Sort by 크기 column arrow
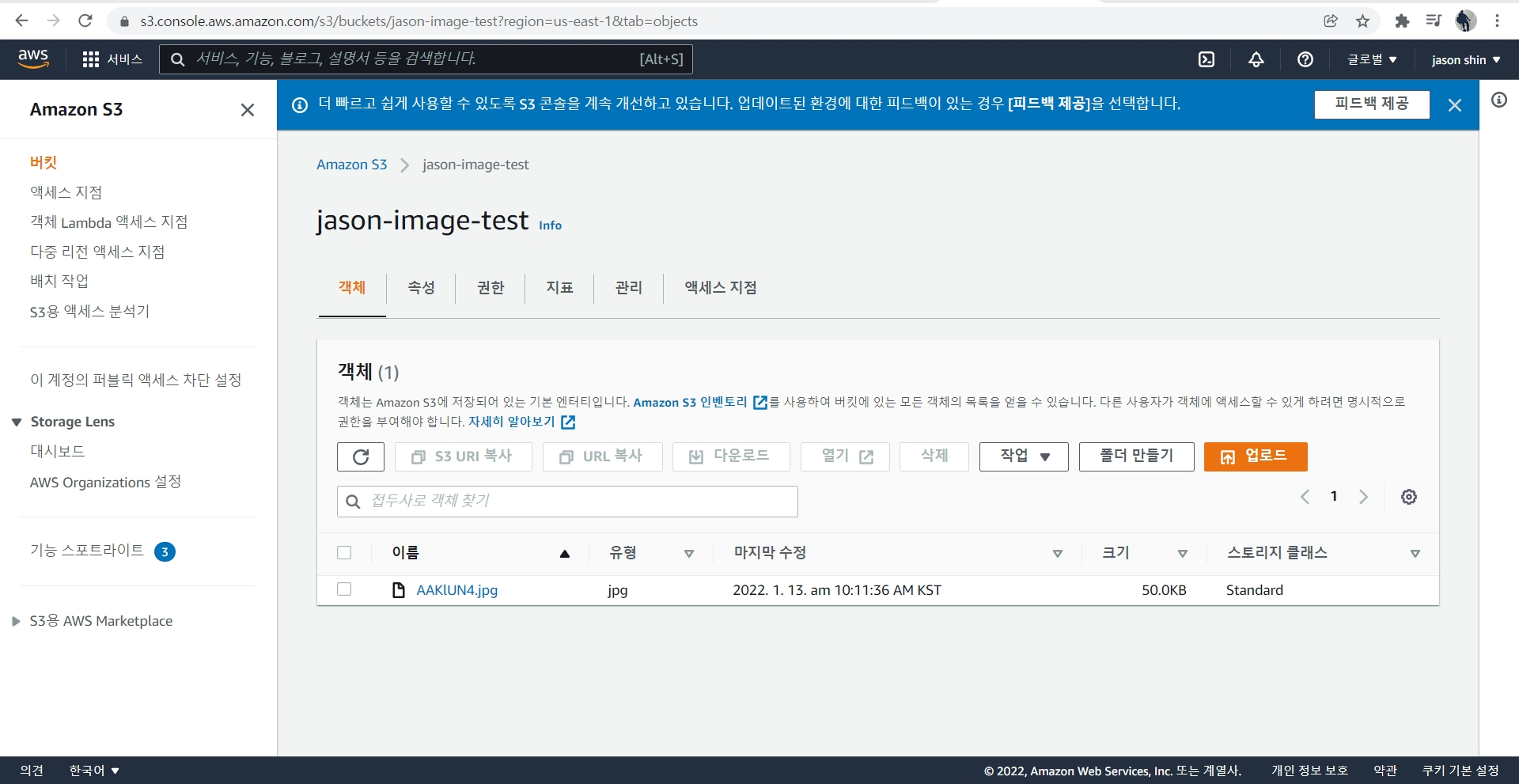This screenshot has width=1519, height=784. pyautogui.click(x=1183, y=554)
